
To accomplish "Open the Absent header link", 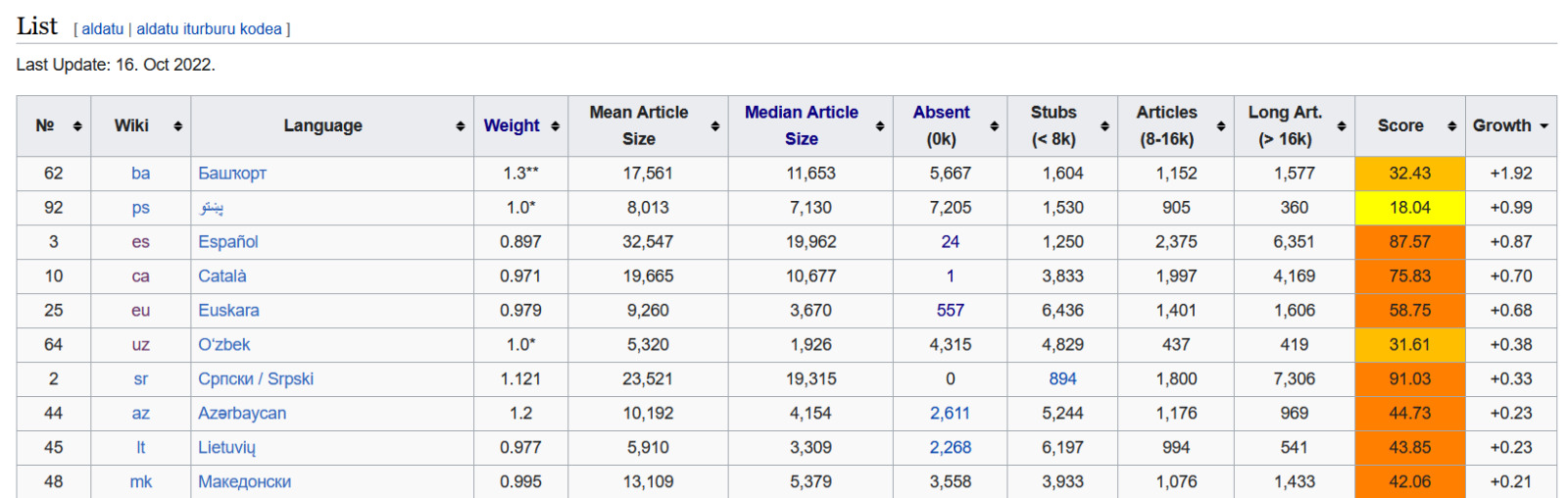I will [x=941, y=113].
